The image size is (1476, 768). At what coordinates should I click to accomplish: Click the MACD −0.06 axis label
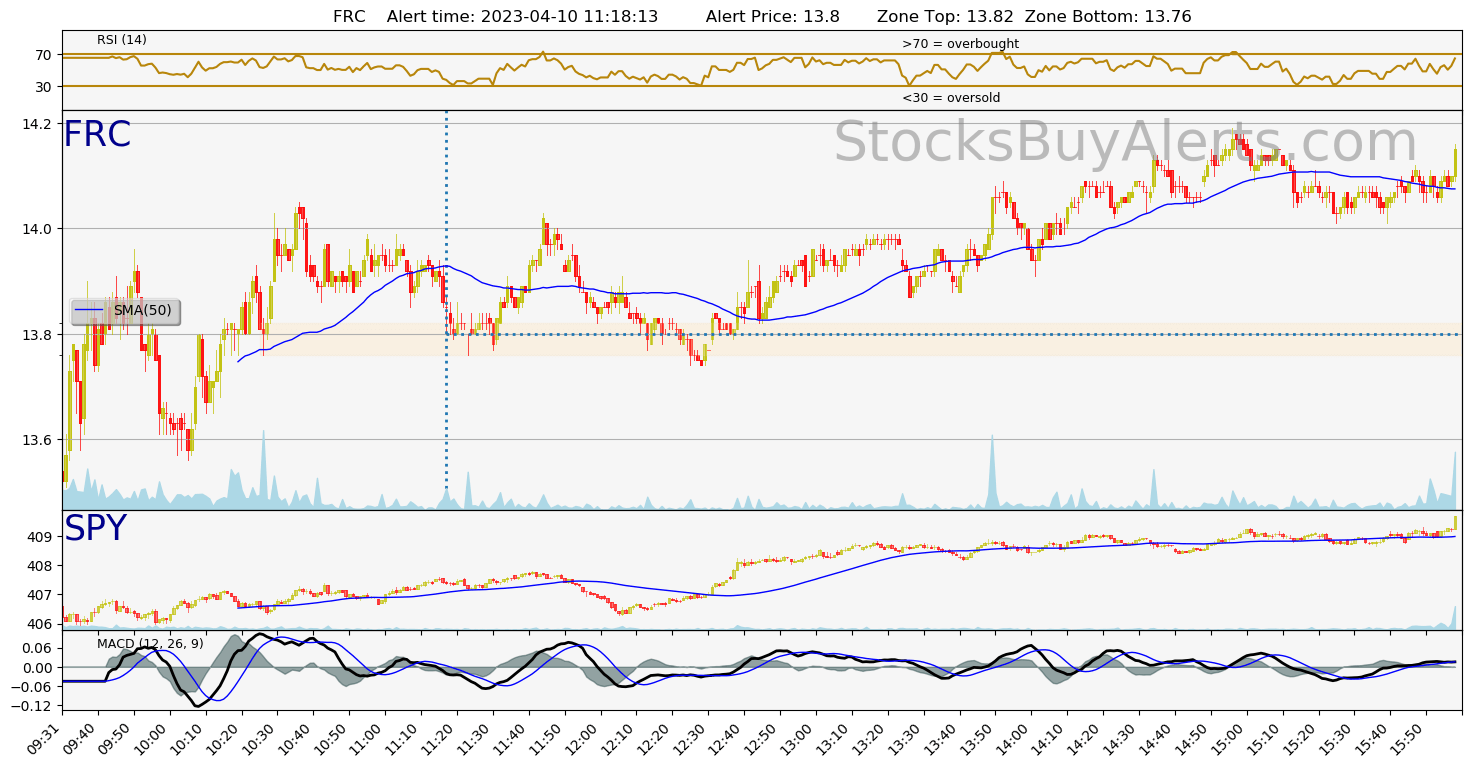click(x=32, y=686)
